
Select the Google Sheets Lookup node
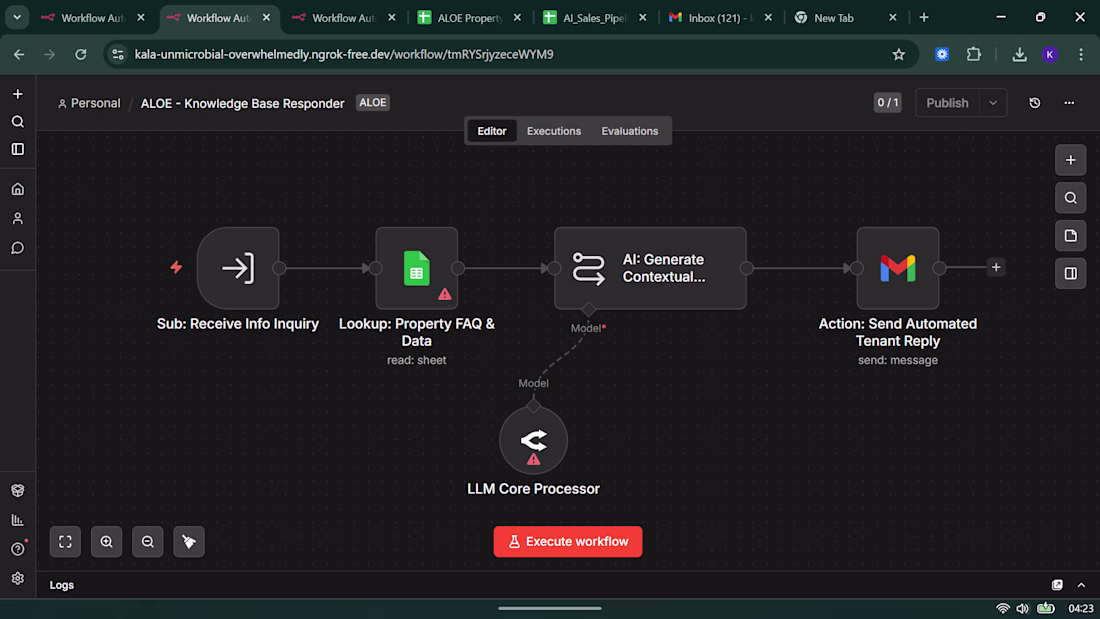pyautogui.click(x=417, y=268)
